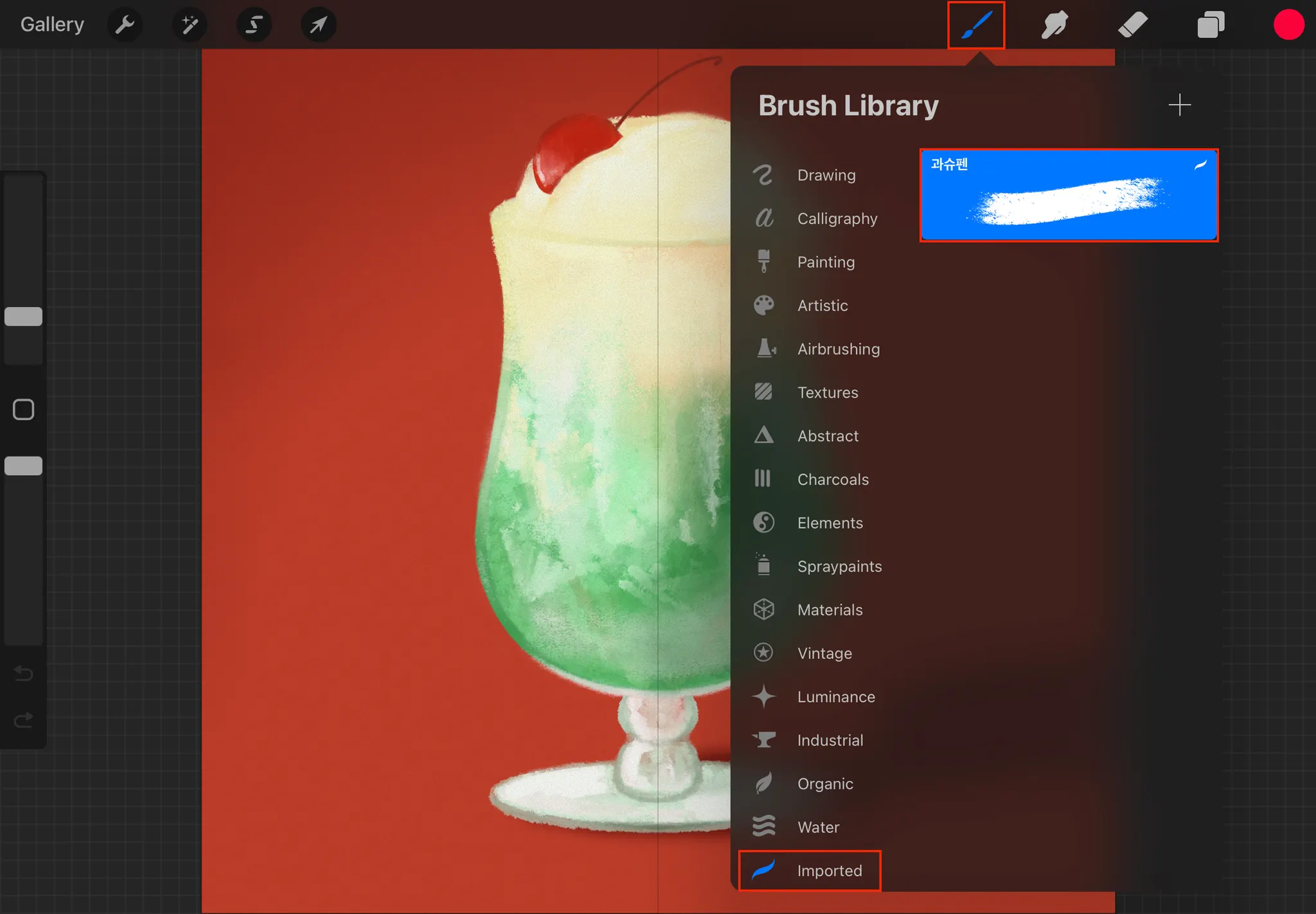Activate the Selection tool
The height and width of the screenshot is (914, 1316).
click(x=254, y=25)
